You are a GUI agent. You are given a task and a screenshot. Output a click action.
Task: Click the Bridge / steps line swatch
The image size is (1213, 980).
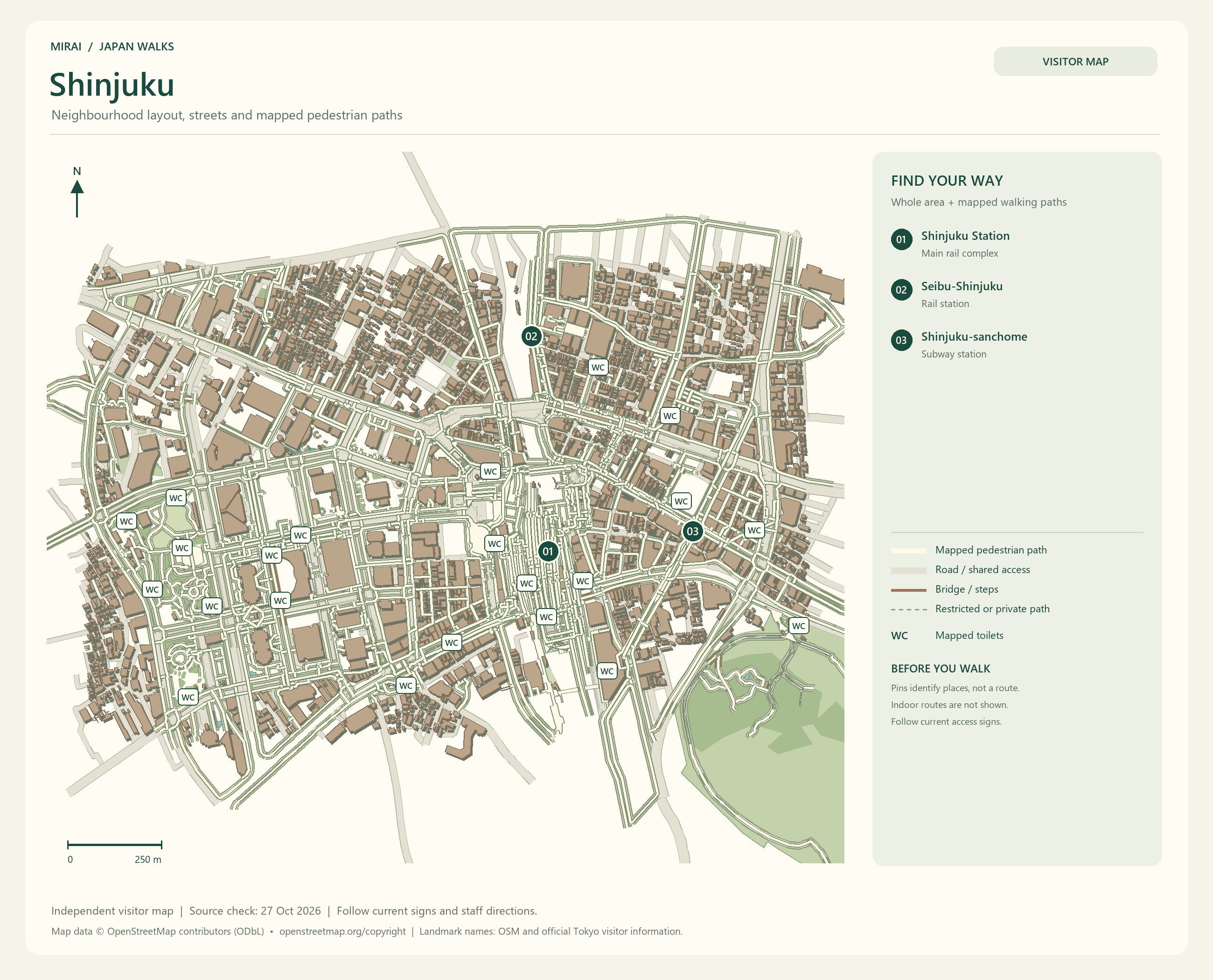click(x=908, y=590)
